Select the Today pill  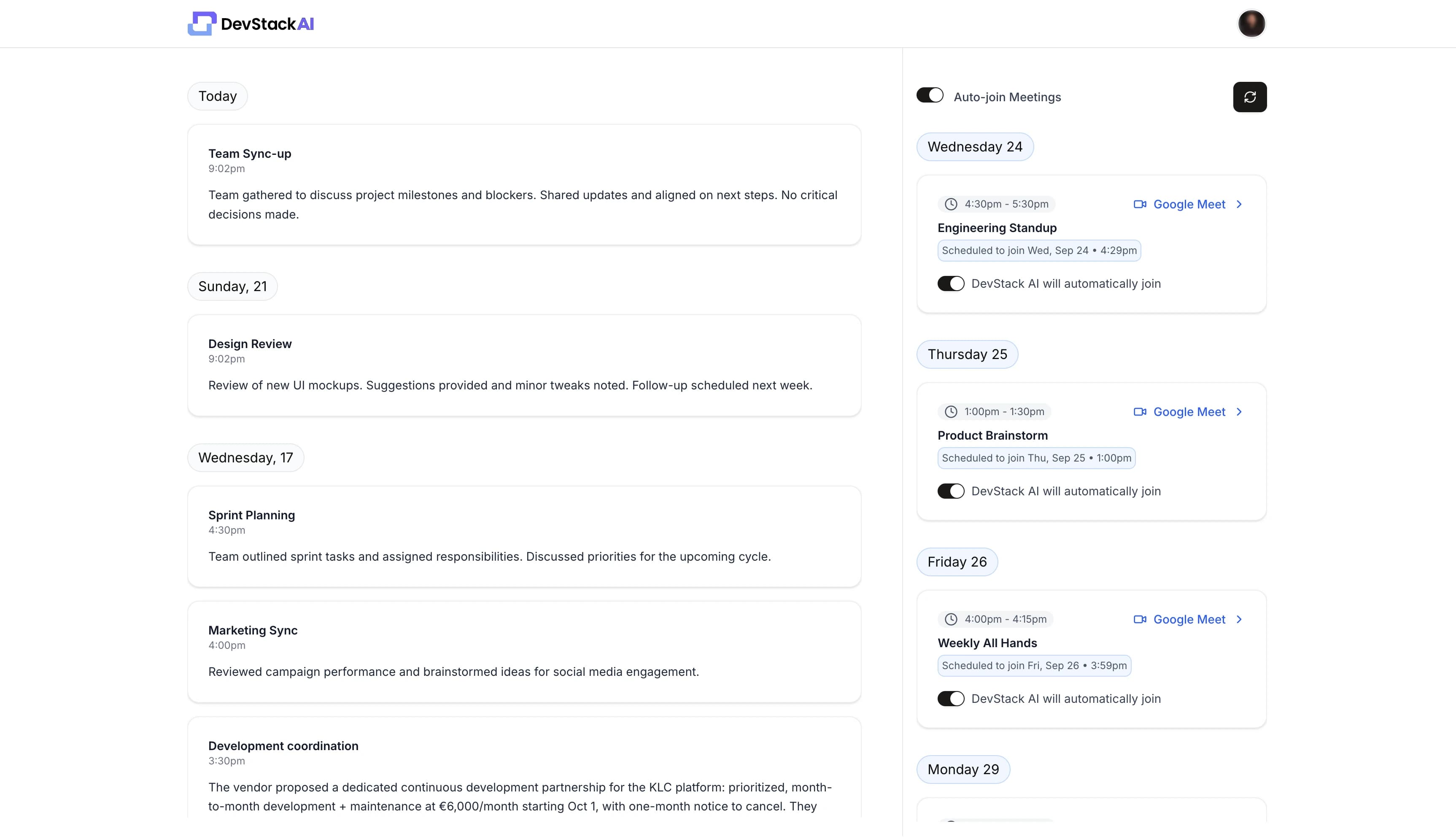coord(217,95)
